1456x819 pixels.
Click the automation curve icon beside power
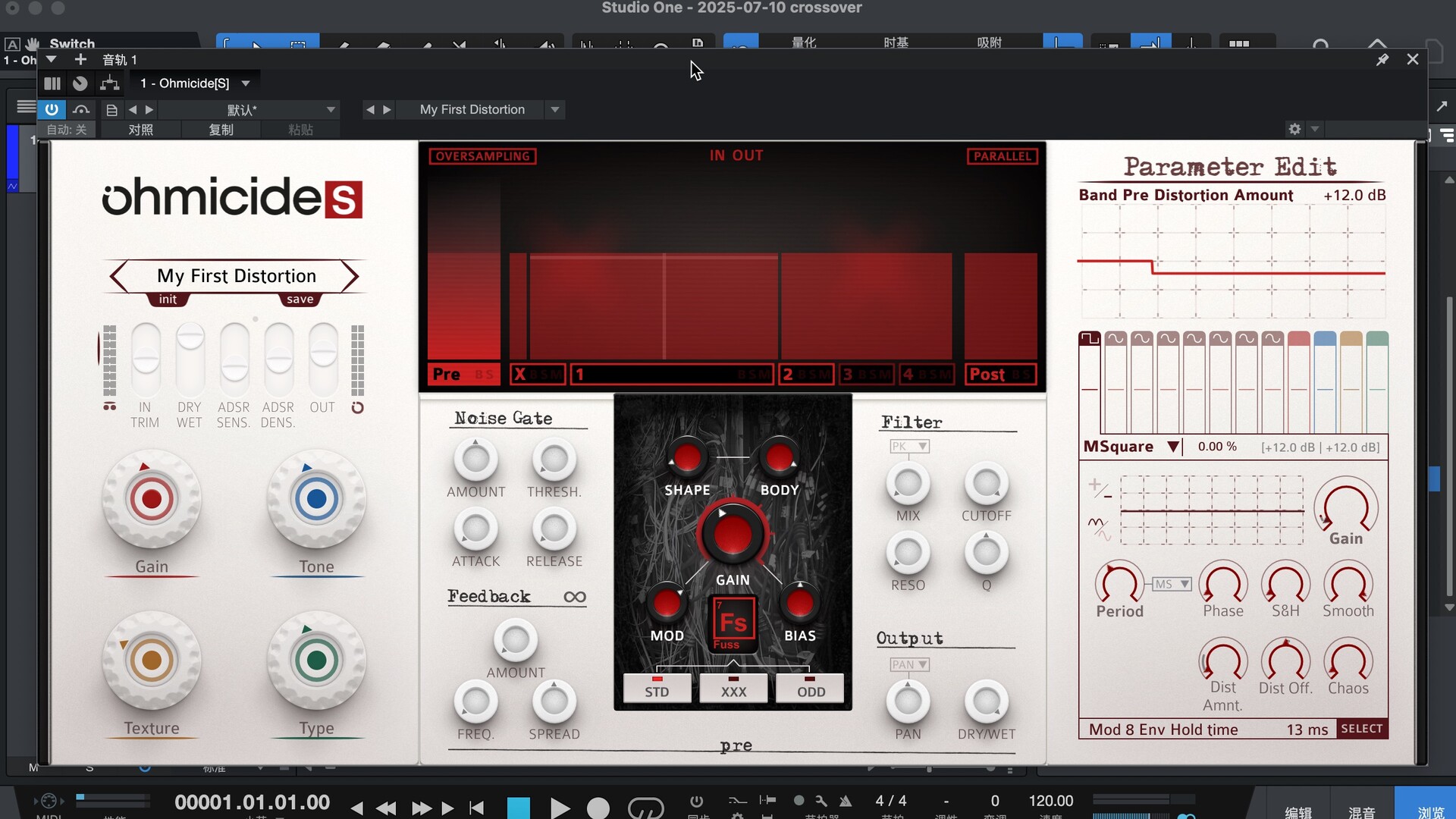(81, 109)
